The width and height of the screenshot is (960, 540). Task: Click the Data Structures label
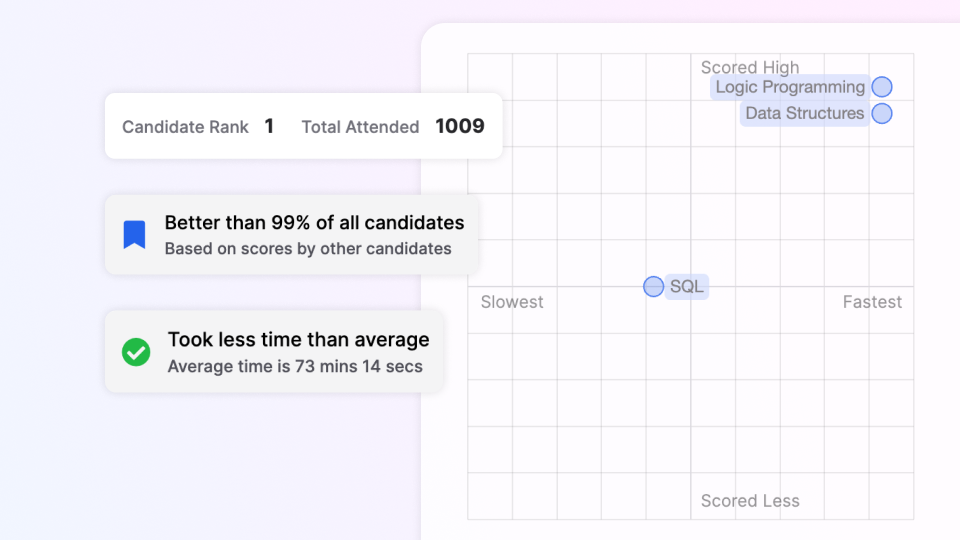804,113
